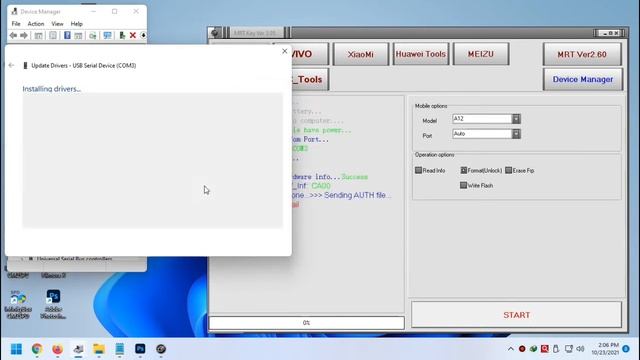Screen dimensions: 640x360
Task: Click the blue striped app taskbar icon
Action: 120,349
